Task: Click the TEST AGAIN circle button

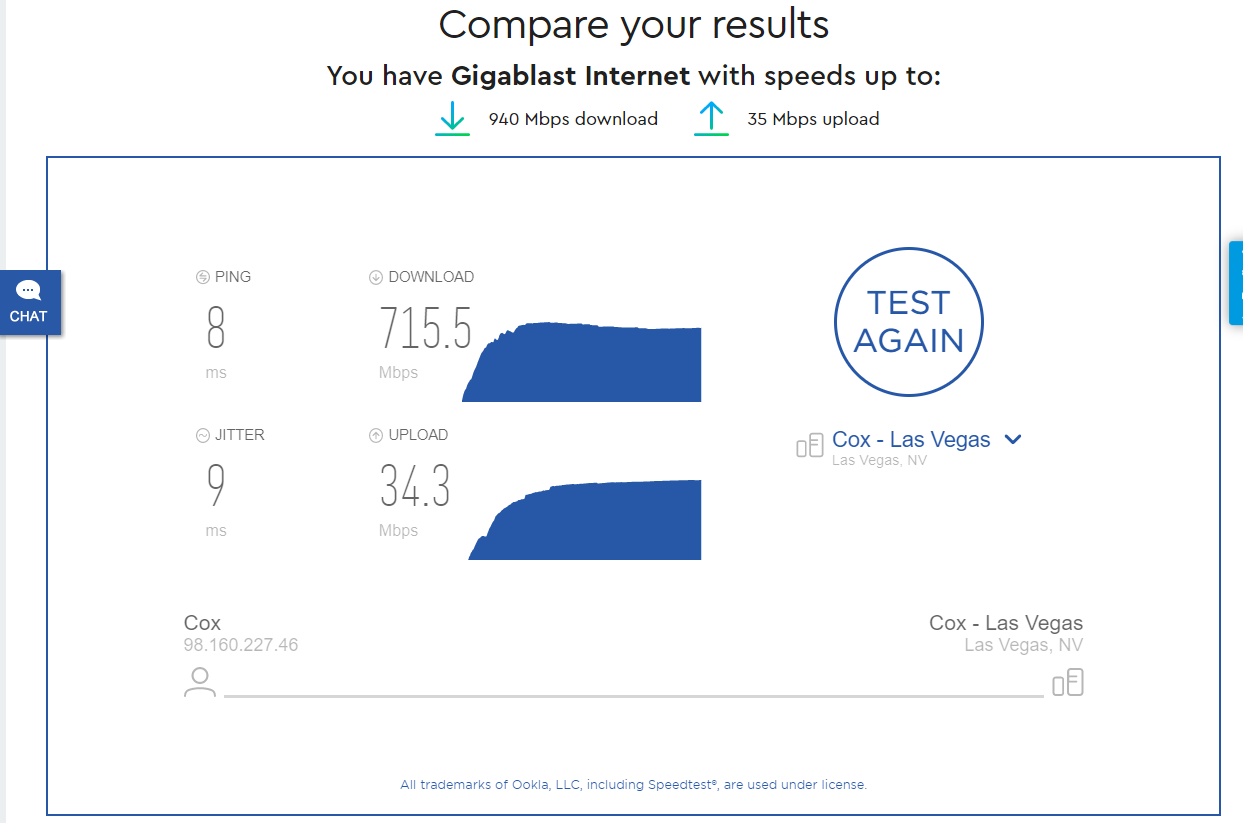Action: pos(908,322)
